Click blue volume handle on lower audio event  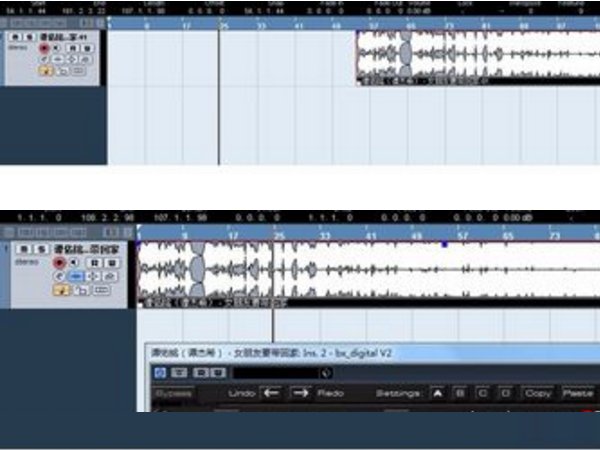pyautogui.click(x=444, y=244)
